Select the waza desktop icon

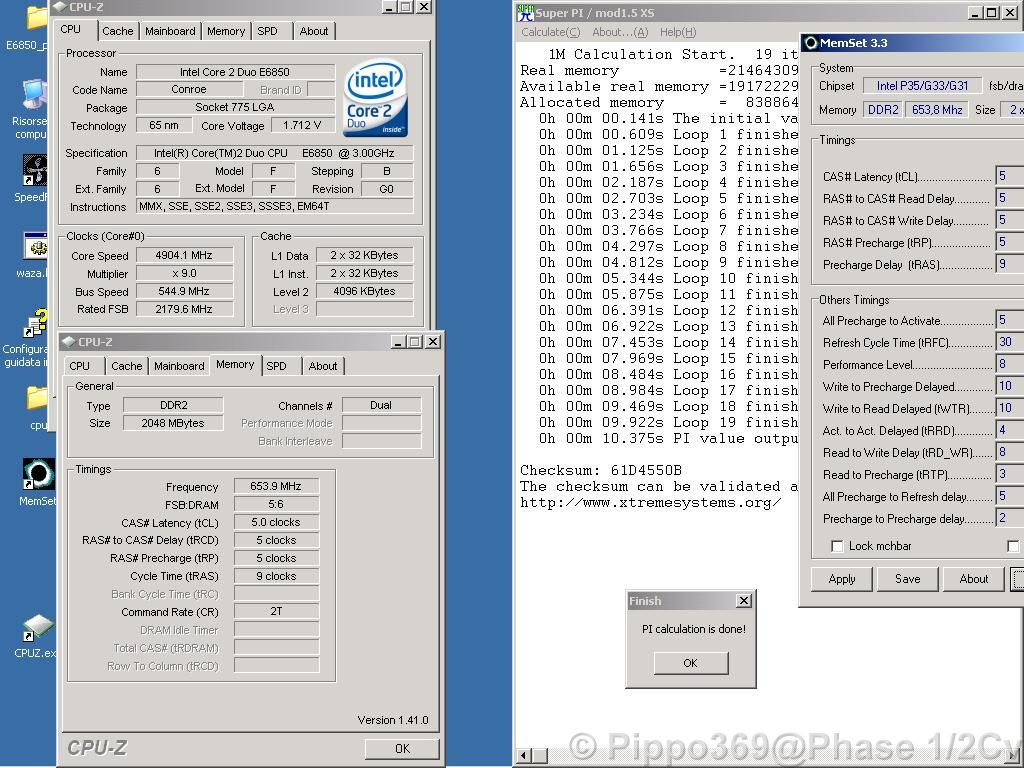pyautogui.click(x=35, y=247)
